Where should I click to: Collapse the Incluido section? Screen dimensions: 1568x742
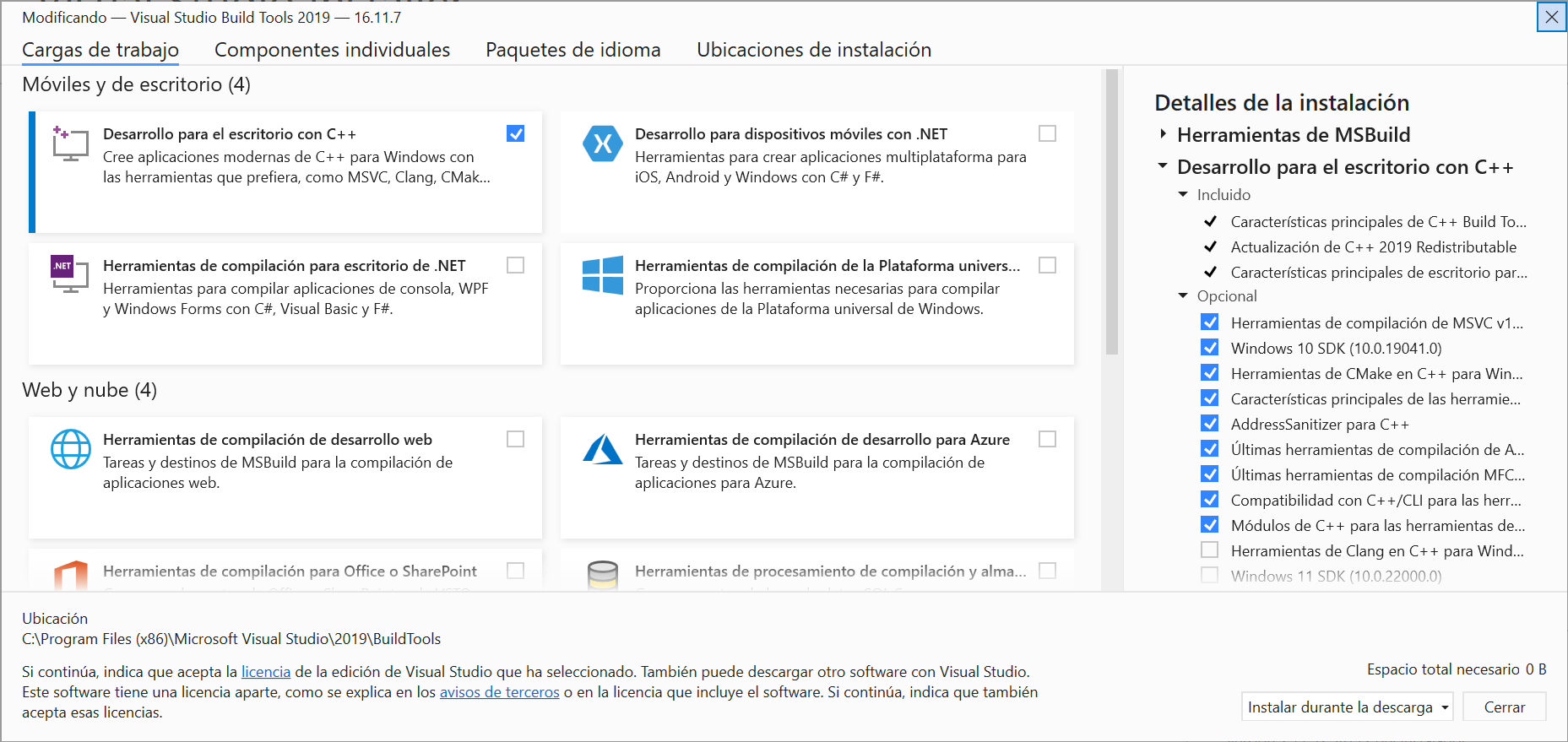(1183, 195)
